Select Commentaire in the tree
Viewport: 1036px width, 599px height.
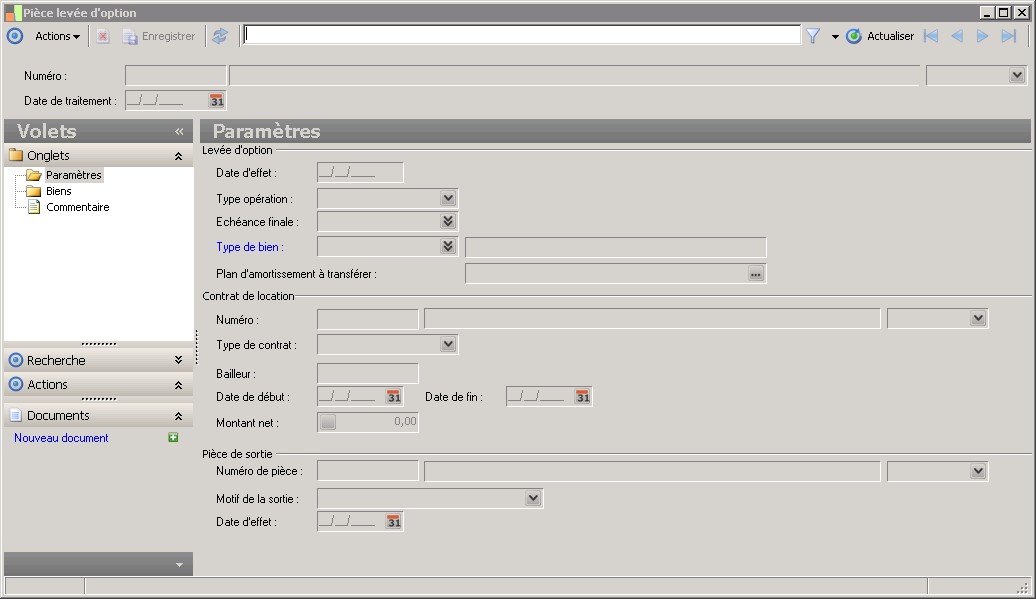coord(77,207)
